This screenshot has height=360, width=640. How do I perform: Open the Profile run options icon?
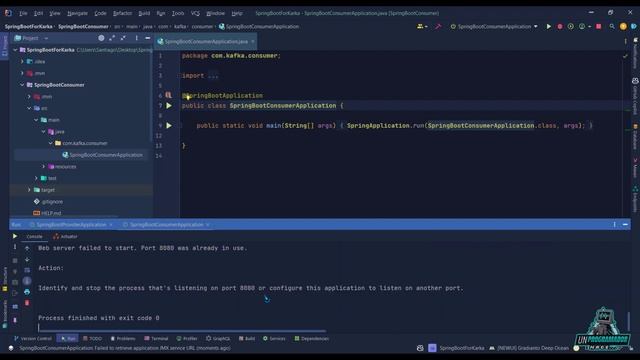click(584, 27)
